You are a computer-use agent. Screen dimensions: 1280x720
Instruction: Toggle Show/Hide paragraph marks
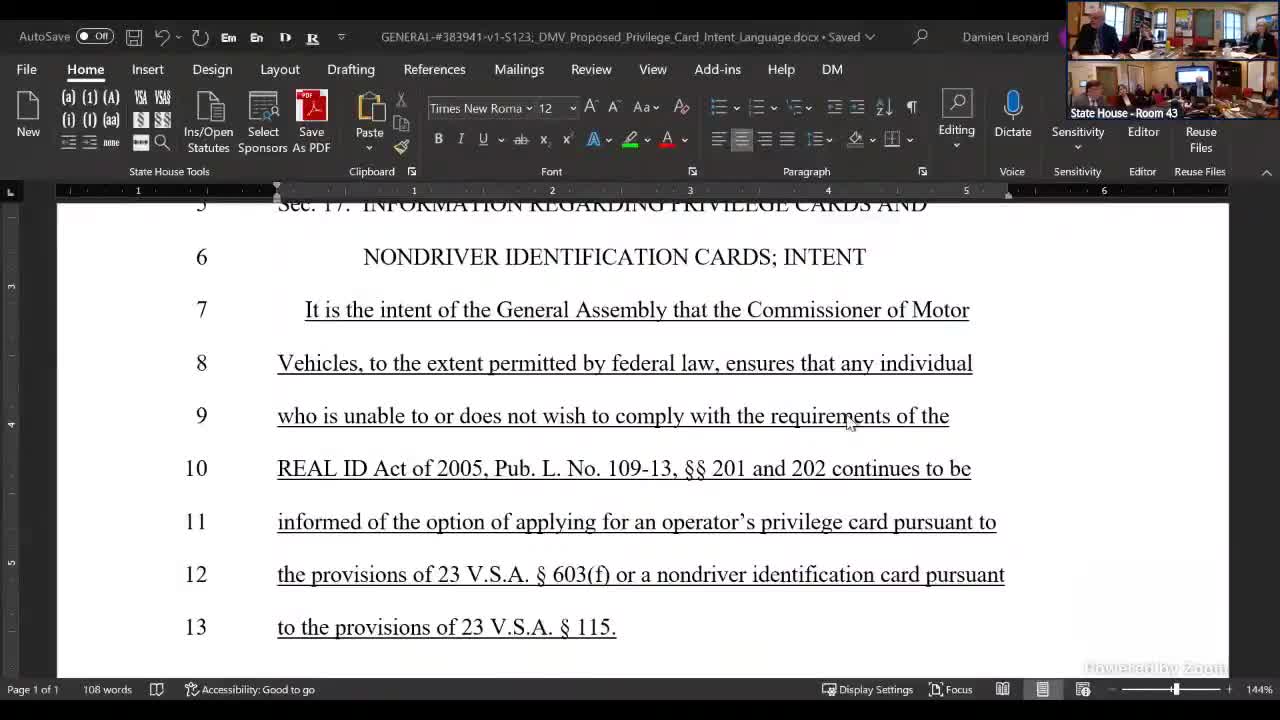911,107
